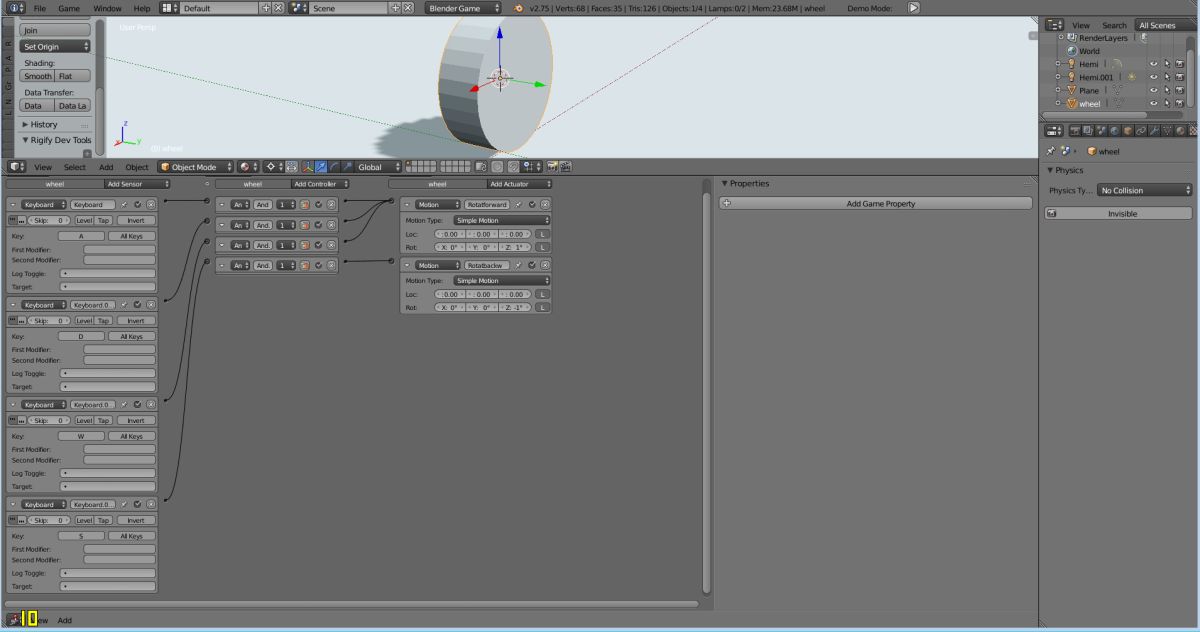
Task: Open the Add Actuator dropdown
Action: [520, 184]
